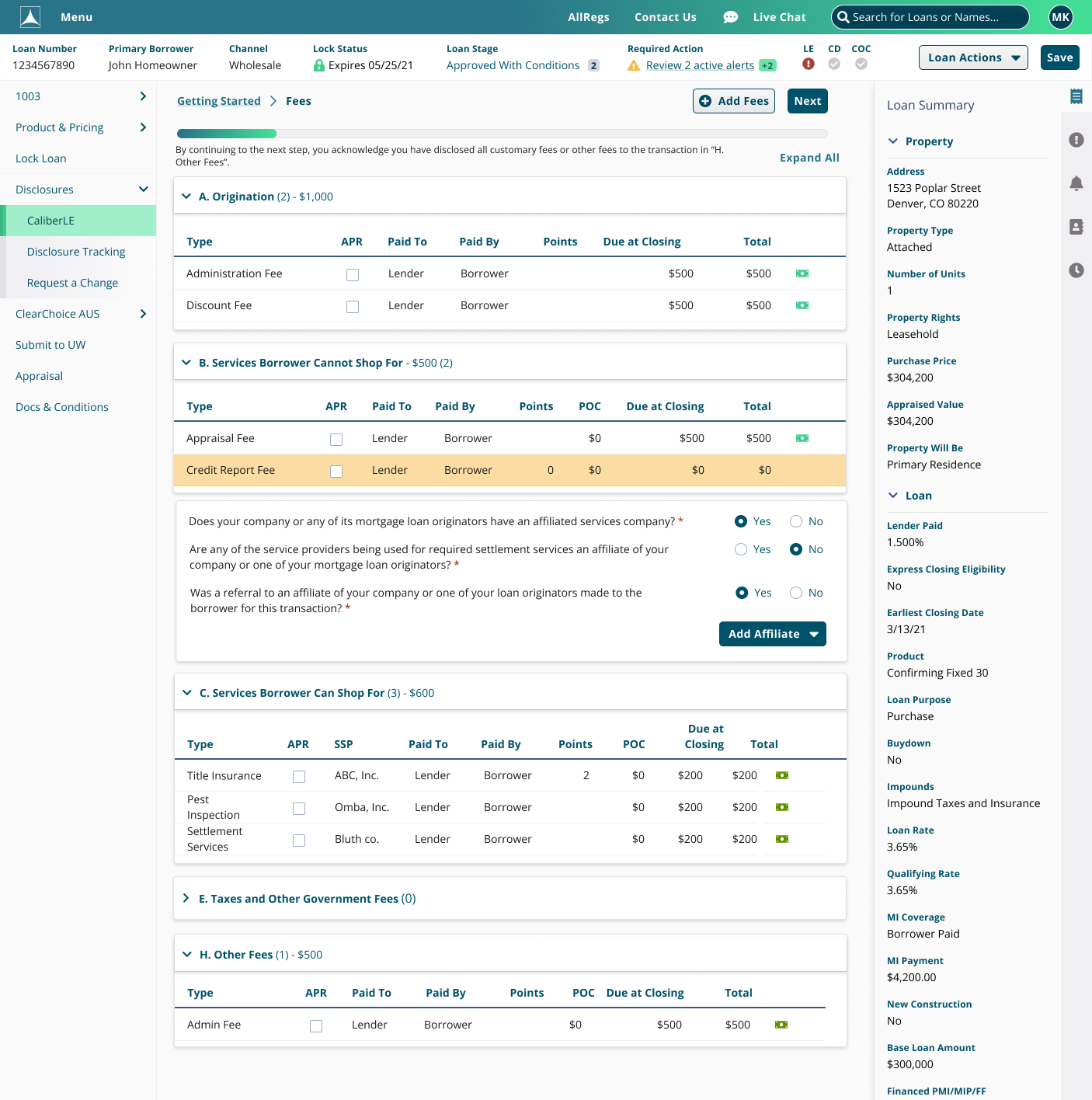
Task: Click the notes icon in right sidebar
Action: 1076,96
